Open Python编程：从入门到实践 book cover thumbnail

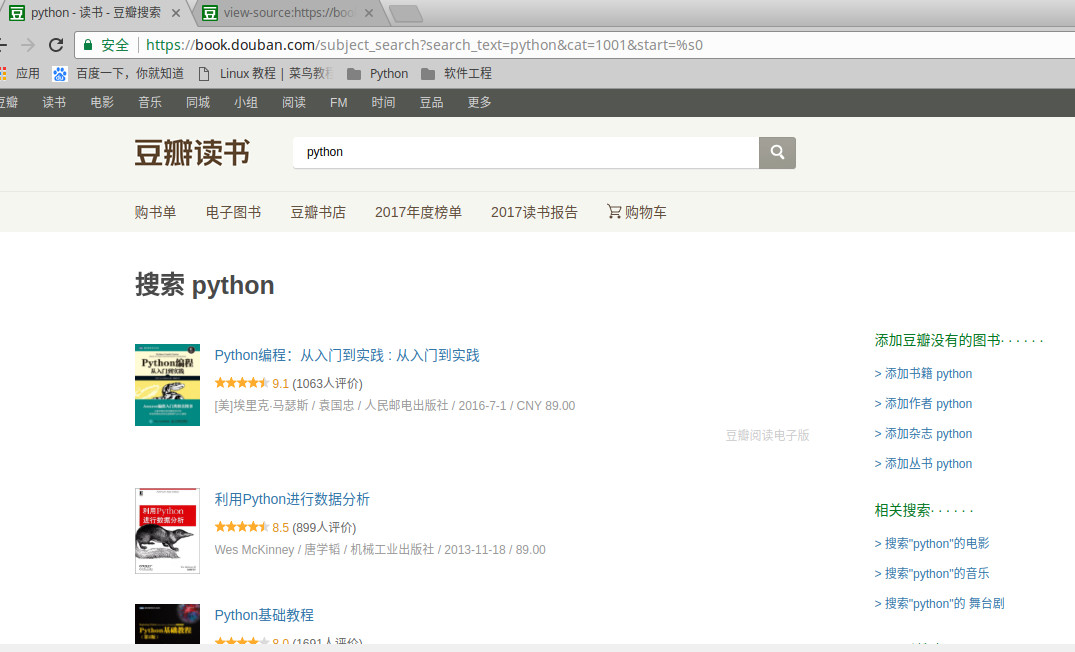tap(167, 385)
